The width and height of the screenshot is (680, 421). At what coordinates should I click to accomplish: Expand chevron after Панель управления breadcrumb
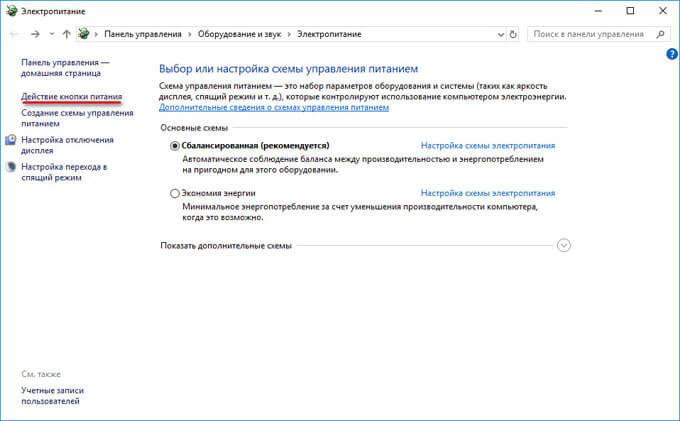click(x=190, y=34)
